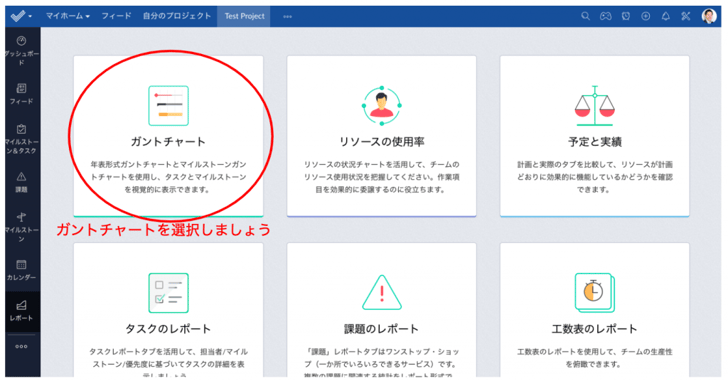Image resolution: width=728 pixels, height=381 pixels.
Task: Open the ガントチャート report card
Action: 169,136
